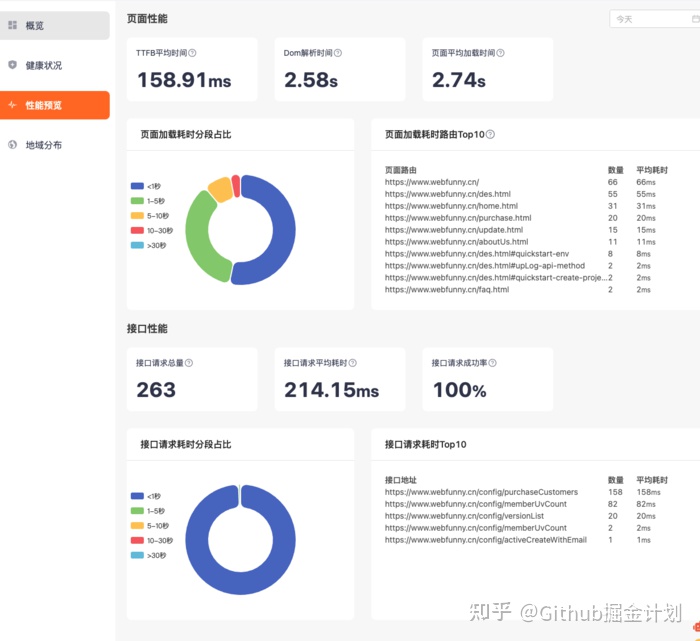Click route des.html#quickstart-create-proje...
The height and width of the screenshot is (641, 700).
click(x=496, y=278)
